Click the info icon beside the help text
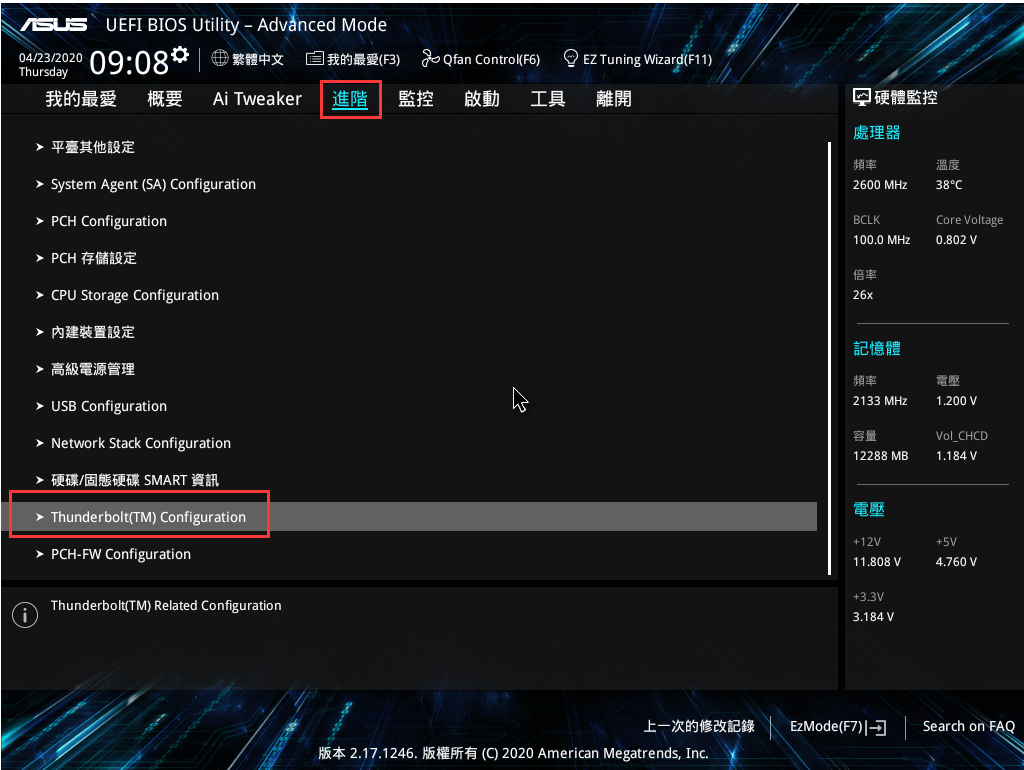The image size is (1024, 770). (x=24, y=616)
